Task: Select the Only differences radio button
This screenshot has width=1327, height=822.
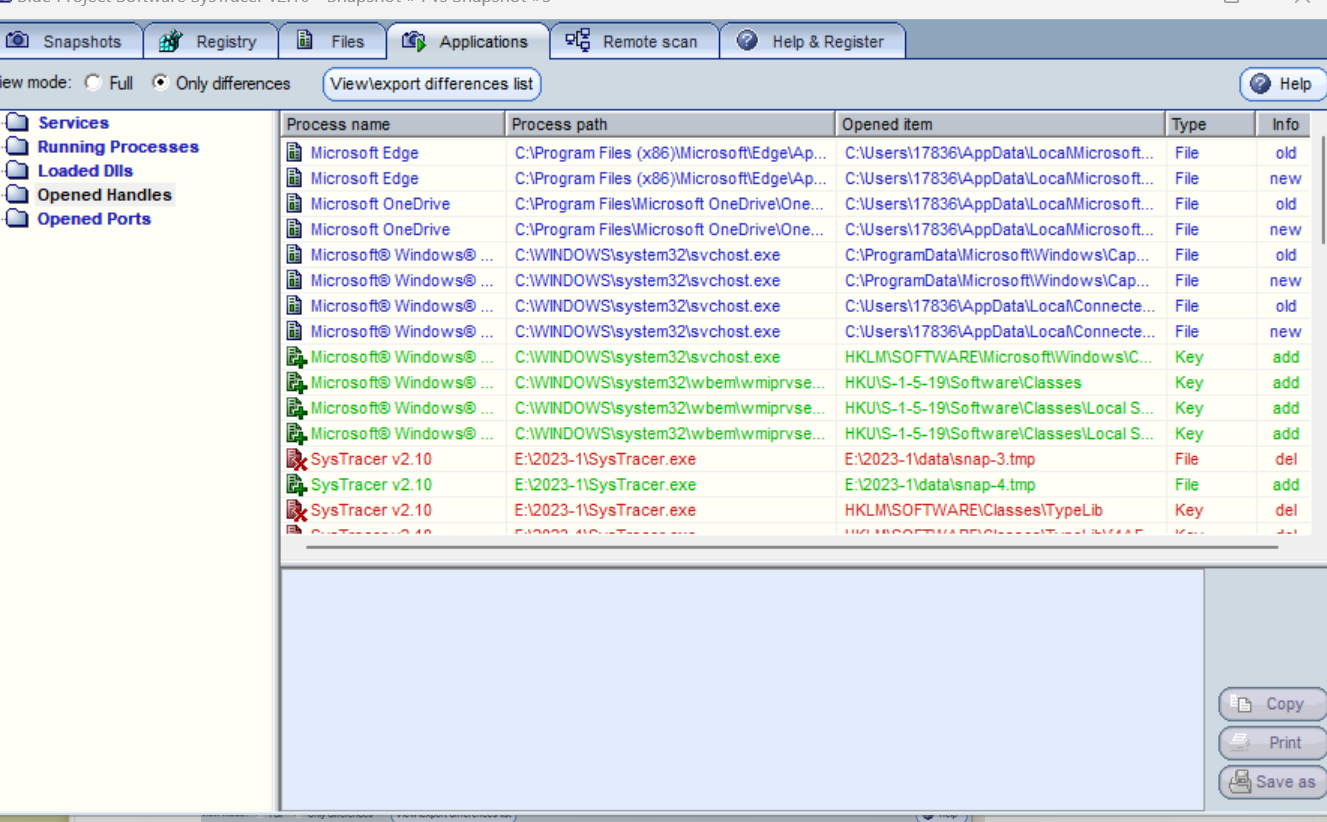Action: point(160,83)
